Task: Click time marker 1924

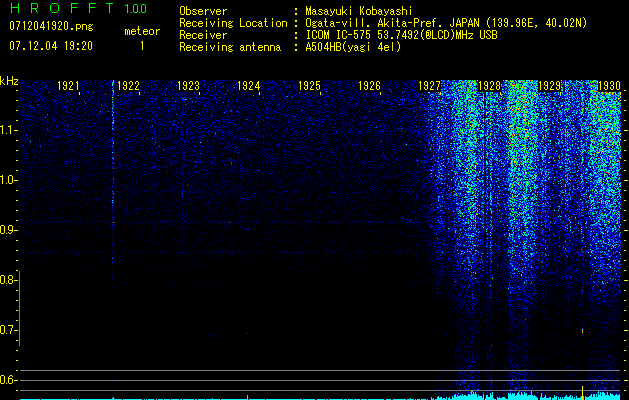Action: (x=249, y=85)
